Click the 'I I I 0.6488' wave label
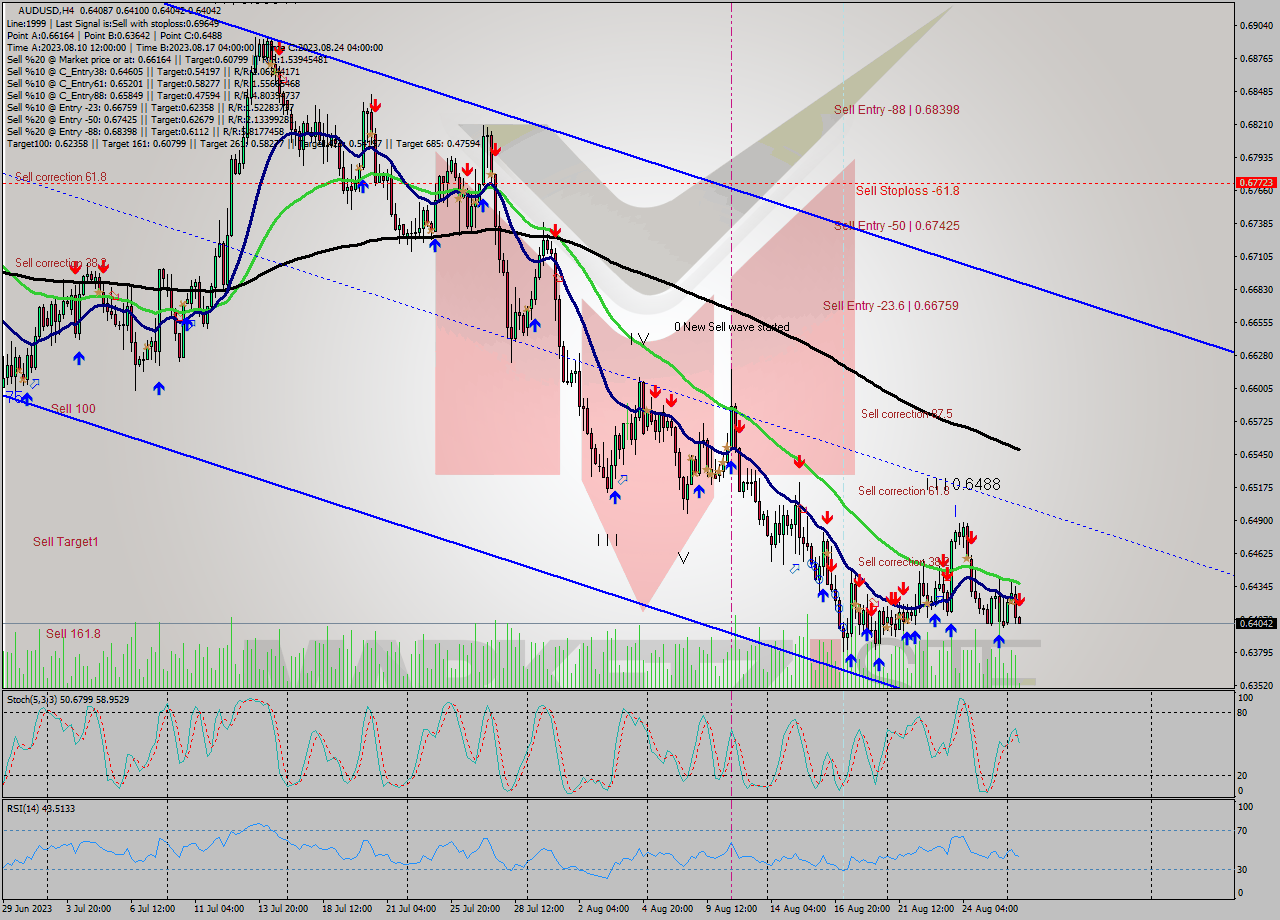 click(963, 484)
